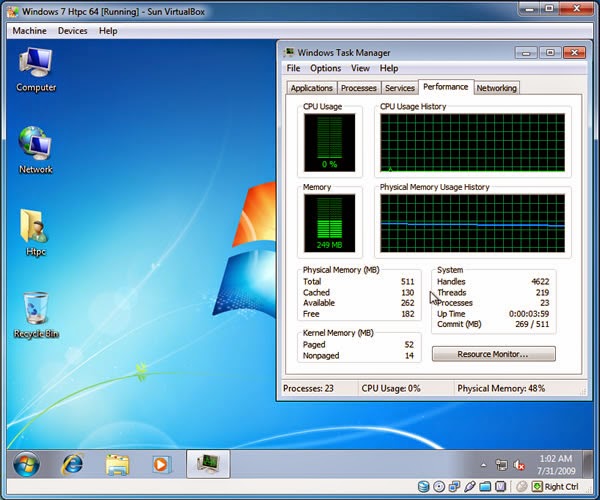Image resolution: width=600 pixels, height=500 pixels.
Task: Open the Network desktop icon
Action: 36,150
